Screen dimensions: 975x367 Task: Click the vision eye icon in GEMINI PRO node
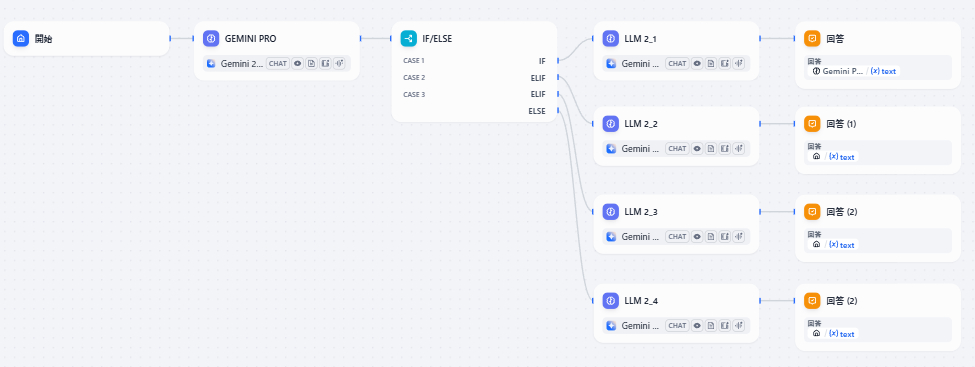(298, 63)
